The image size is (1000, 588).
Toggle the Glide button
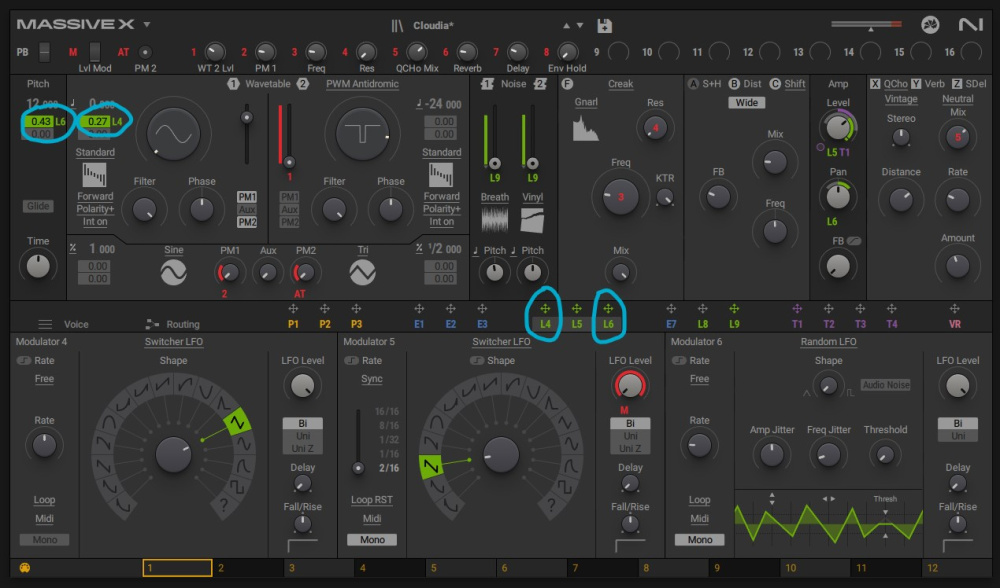pyautogui.click(x=38, y=206)
